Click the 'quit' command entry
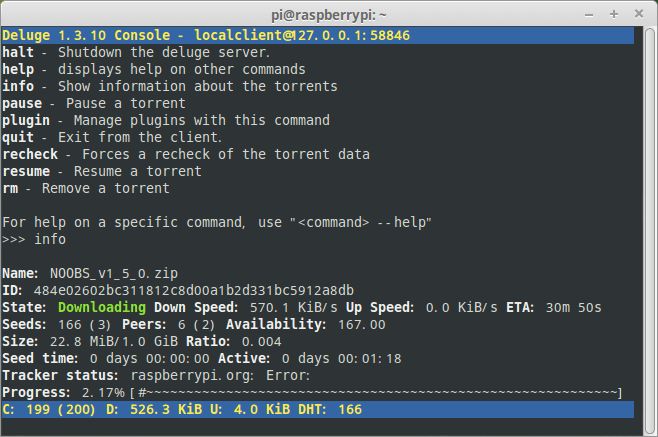Screen dimensions: 658x437 point(20,137)
